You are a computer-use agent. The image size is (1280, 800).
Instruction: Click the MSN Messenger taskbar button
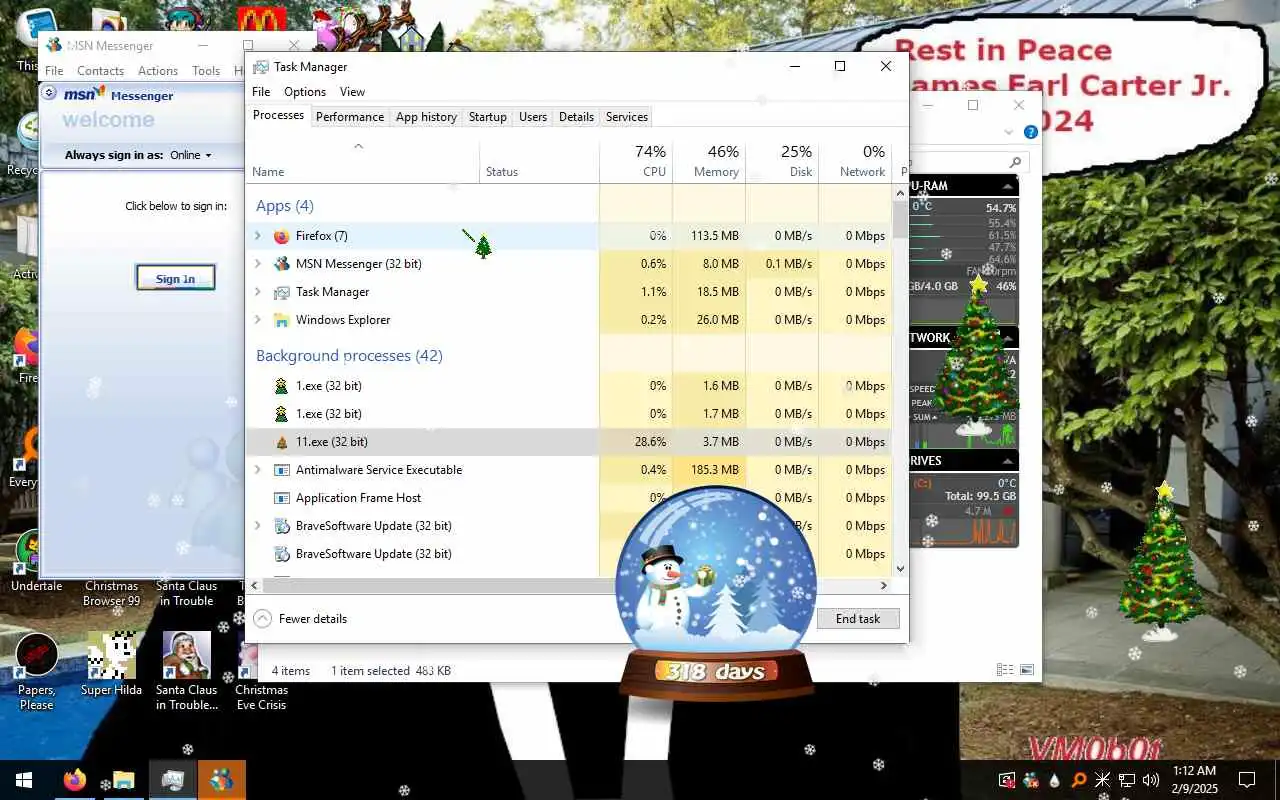tap(221, 780)
